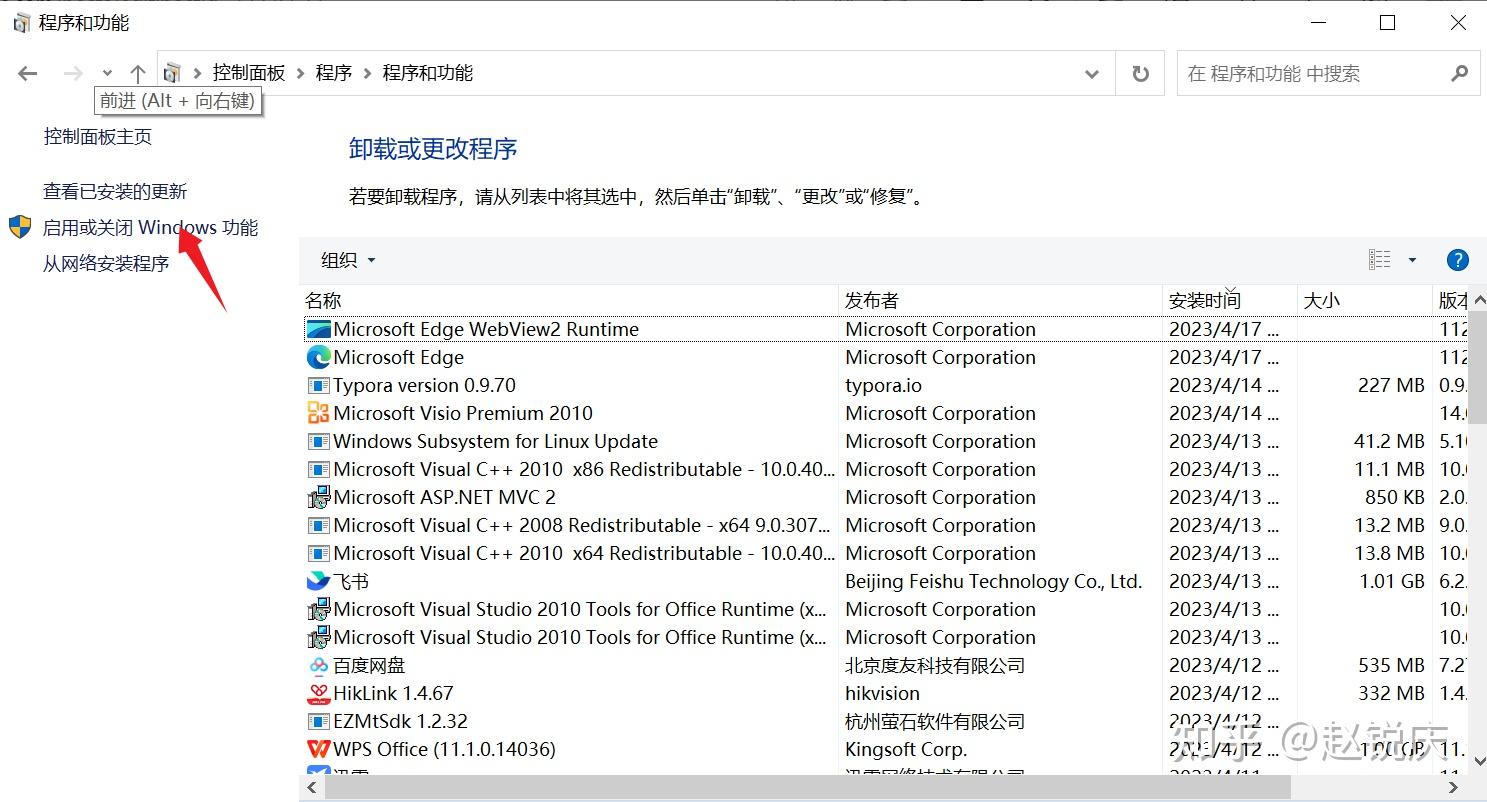Open the 控制面板主页 link

click(x=97, y=137)
